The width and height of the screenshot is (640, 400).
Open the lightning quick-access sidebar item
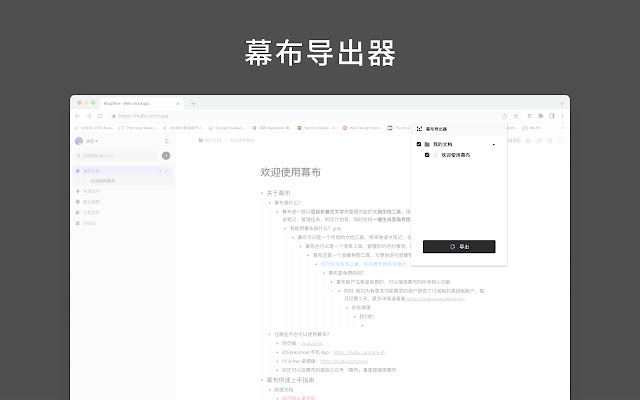(88, 191)
